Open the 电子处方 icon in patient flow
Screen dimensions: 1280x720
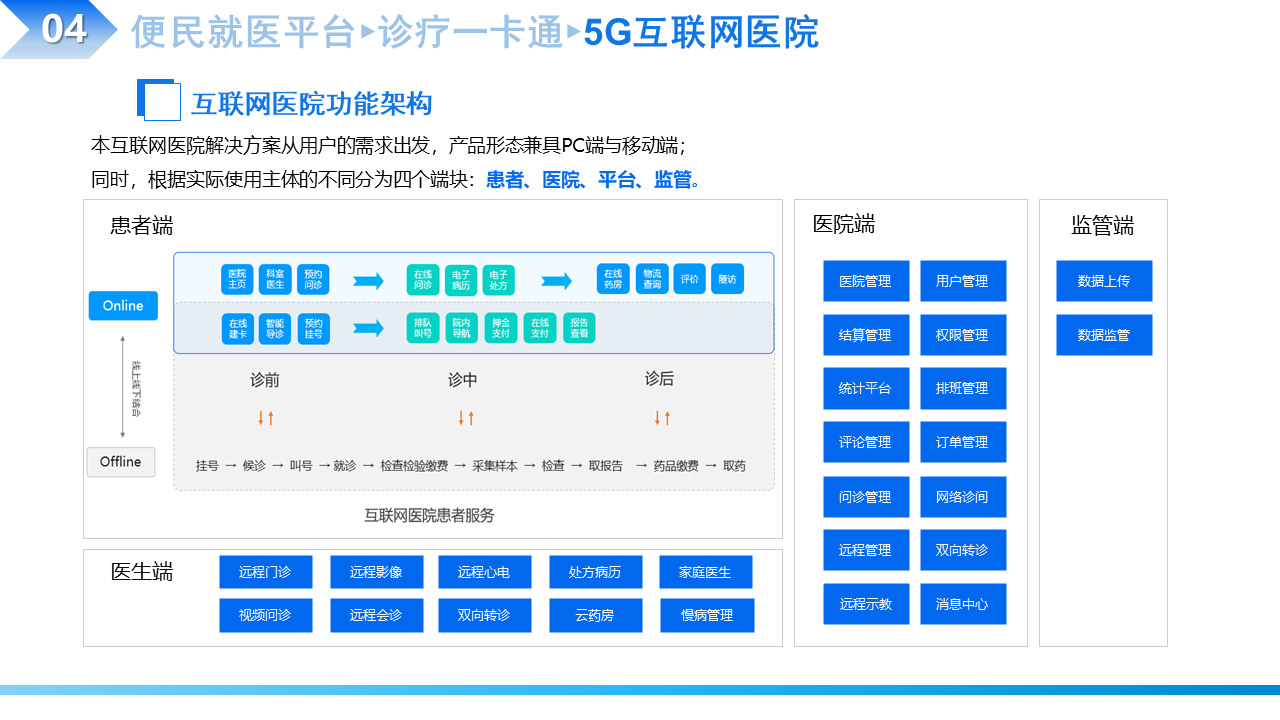(x=498, y=279)
